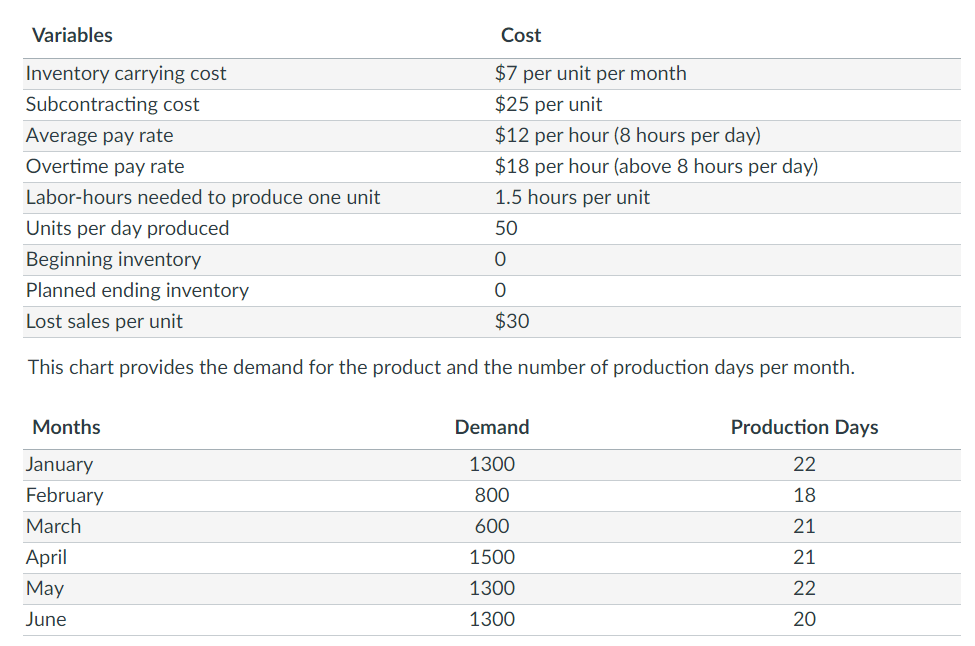Click the Production Days column header
The image size is (975, 646).
coord(804,427)
